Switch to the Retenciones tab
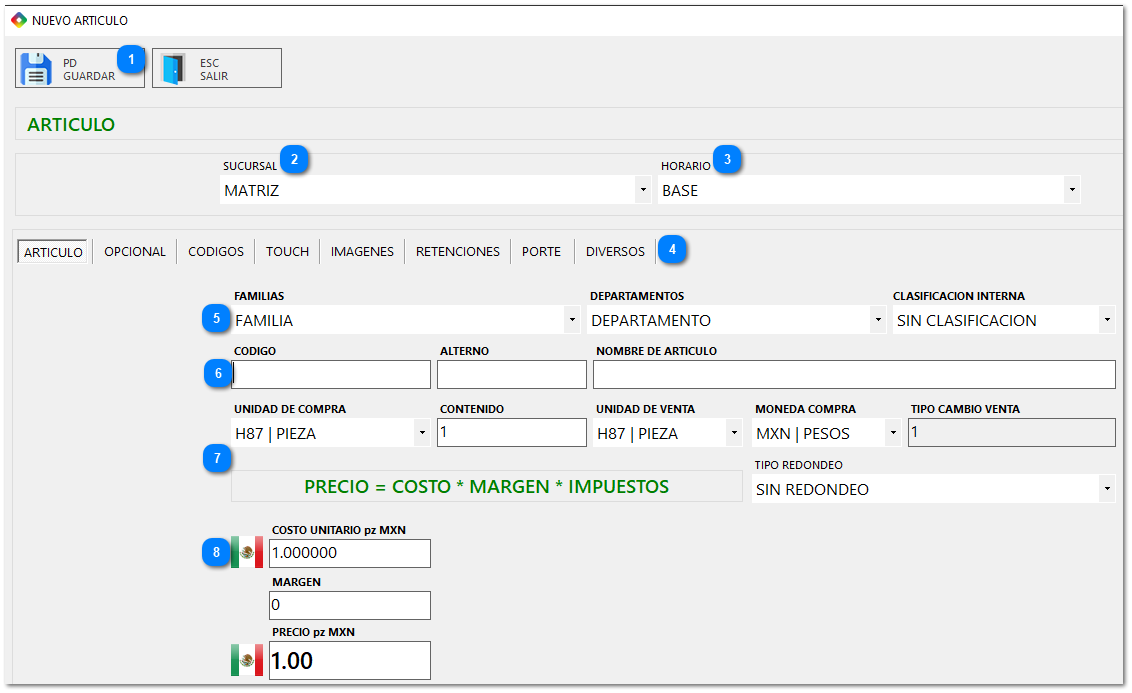The image size is (1132, 693). coord(458,252)
